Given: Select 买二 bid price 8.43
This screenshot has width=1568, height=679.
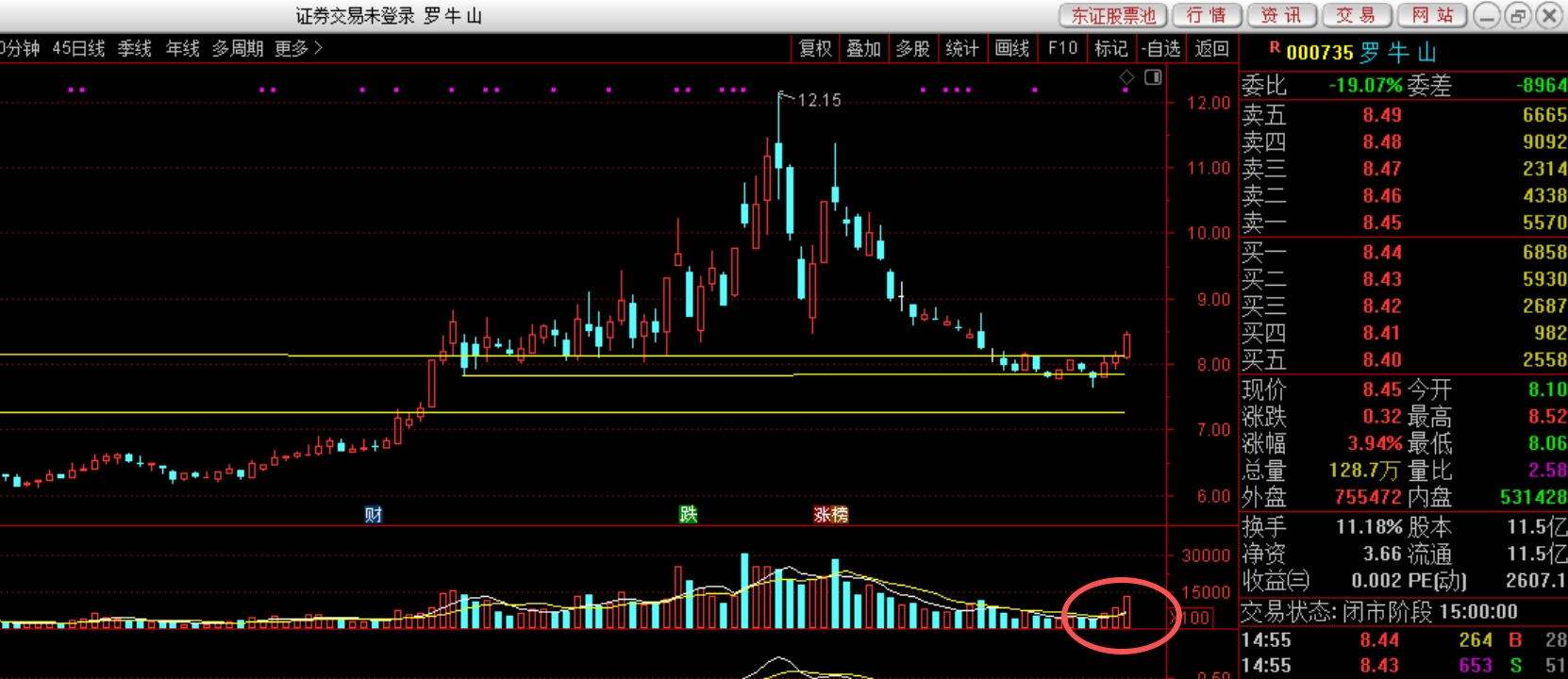Looking at the screenshot, I should [x=1381, y=279].
